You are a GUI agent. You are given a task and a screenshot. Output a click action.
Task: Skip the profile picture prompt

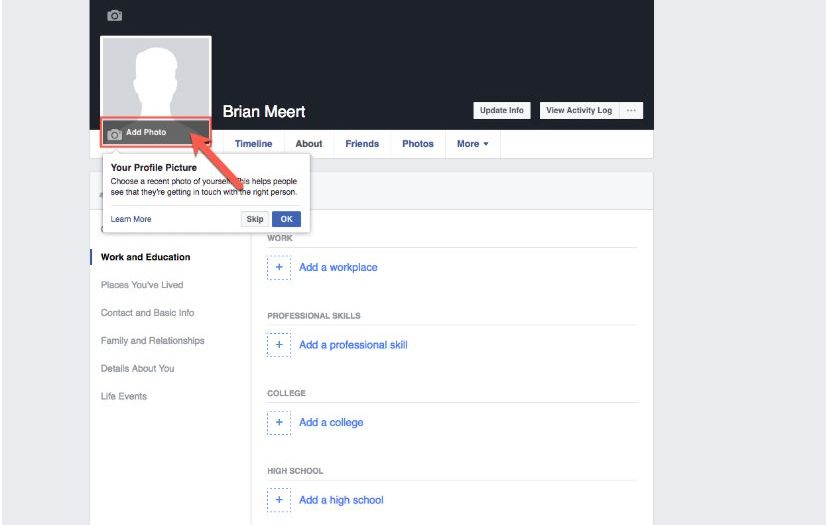coord(255,219)
